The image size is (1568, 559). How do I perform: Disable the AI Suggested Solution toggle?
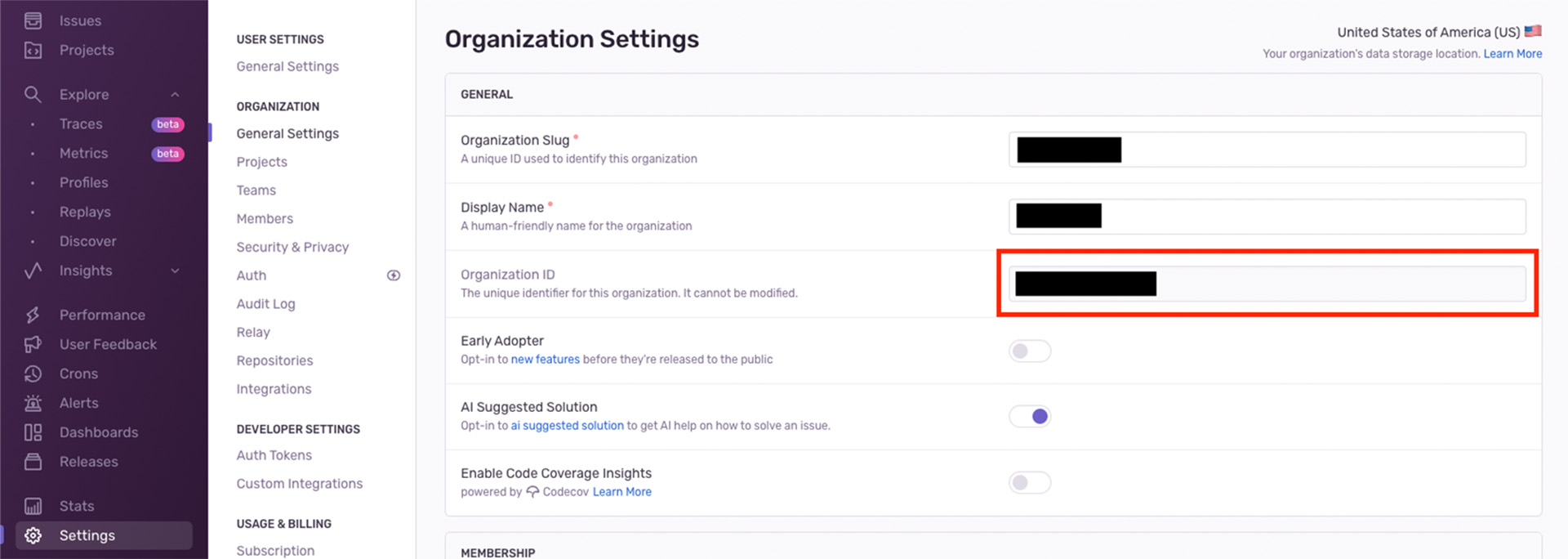click(1029, 416)
